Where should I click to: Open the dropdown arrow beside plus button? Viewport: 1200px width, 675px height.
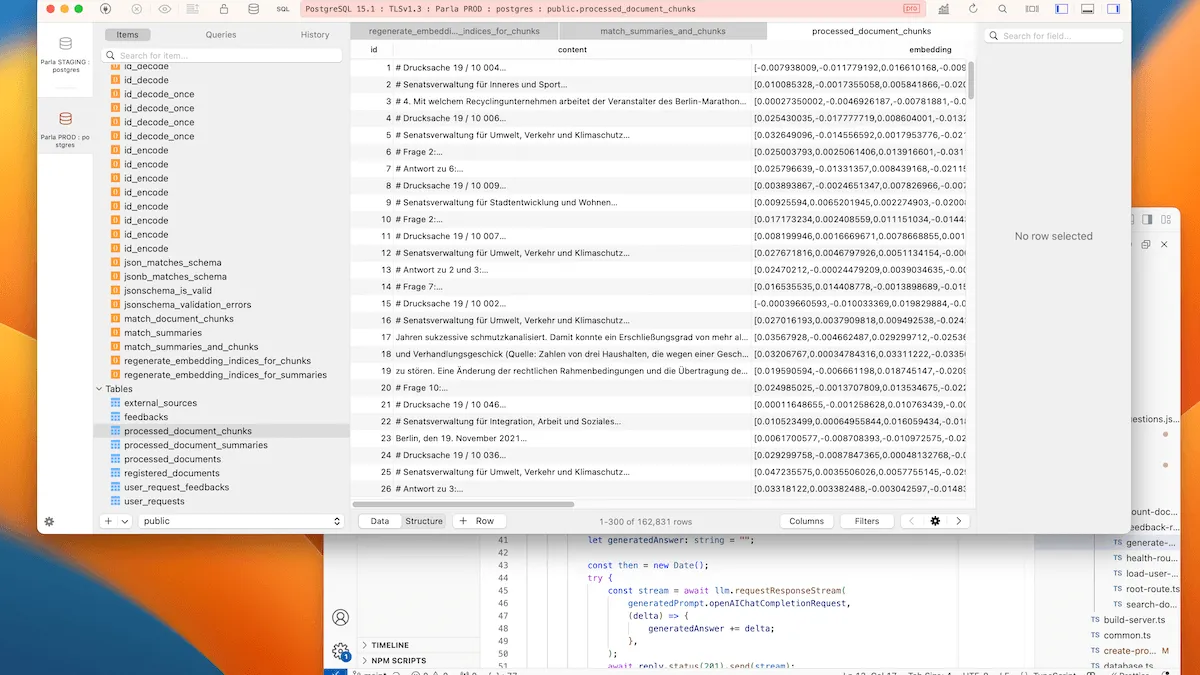pos(125,521)
